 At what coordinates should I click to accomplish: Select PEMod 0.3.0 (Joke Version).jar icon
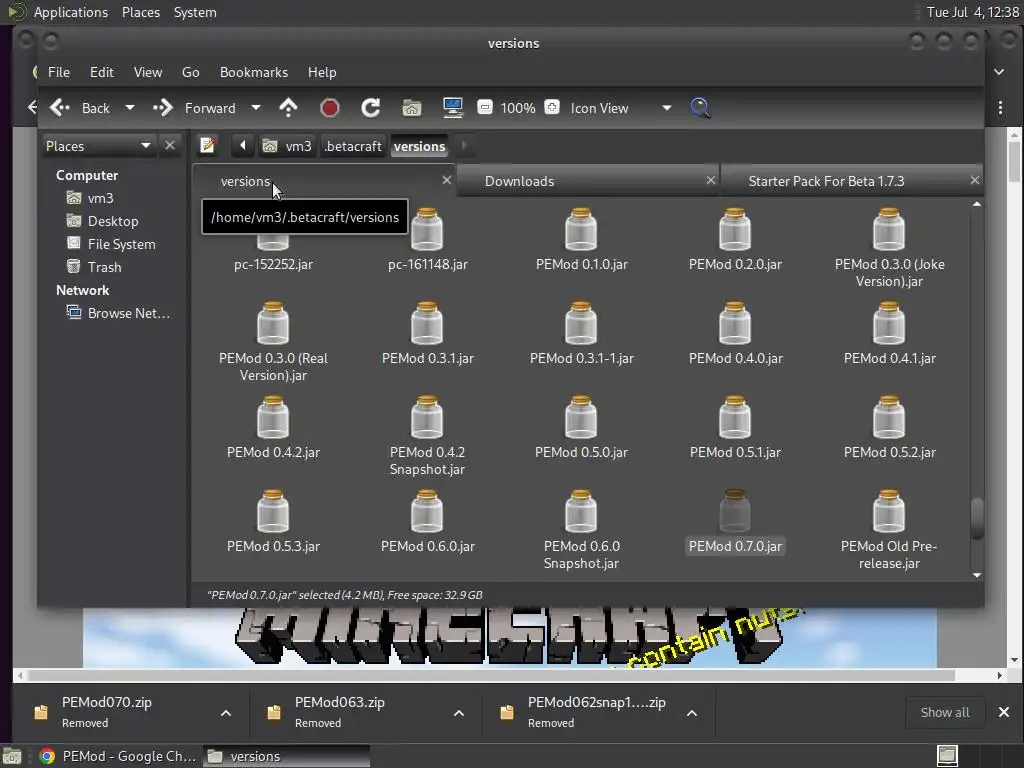tap(889, 229)
